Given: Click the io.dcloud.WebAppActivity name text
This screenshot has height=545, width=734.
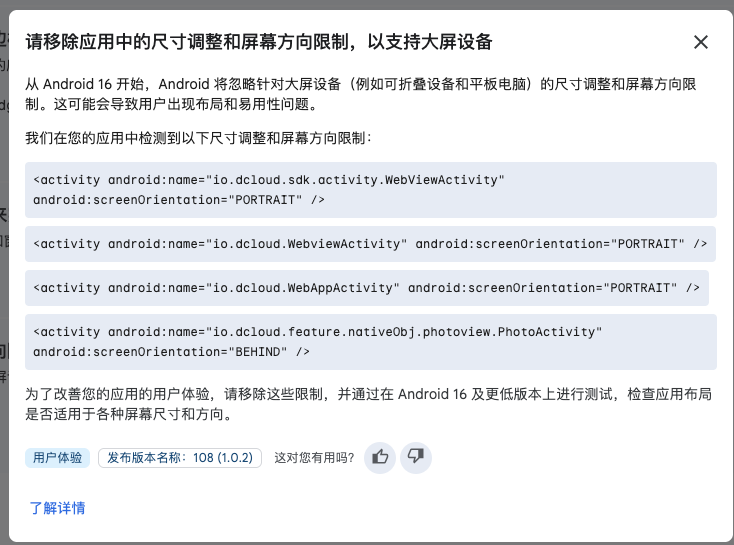Looking at the screenshot, I should point(302,288).
